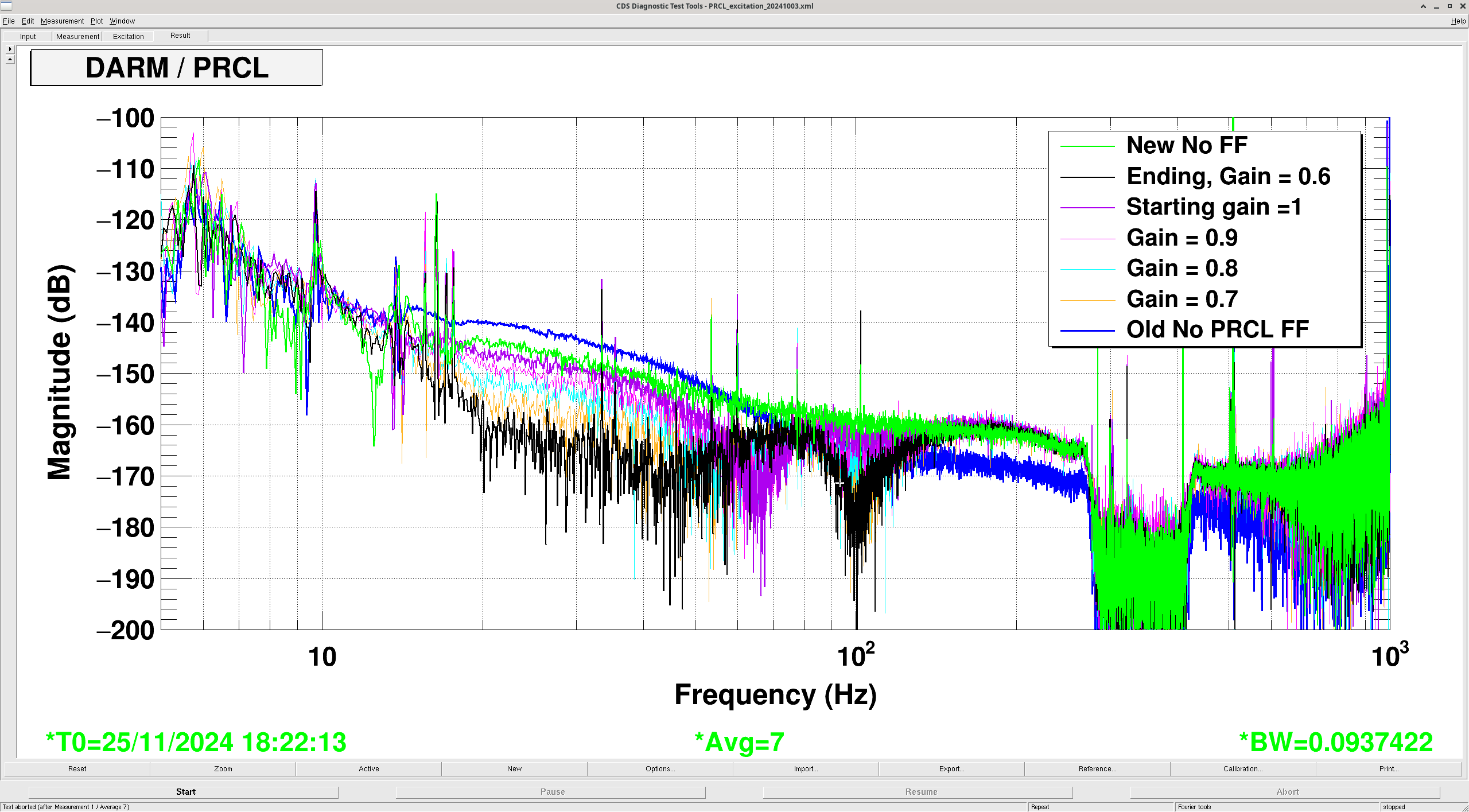Screen dimensions: 1469x812
Task: Click the title bar up-arrow shade button
Action: [1423, 6]
